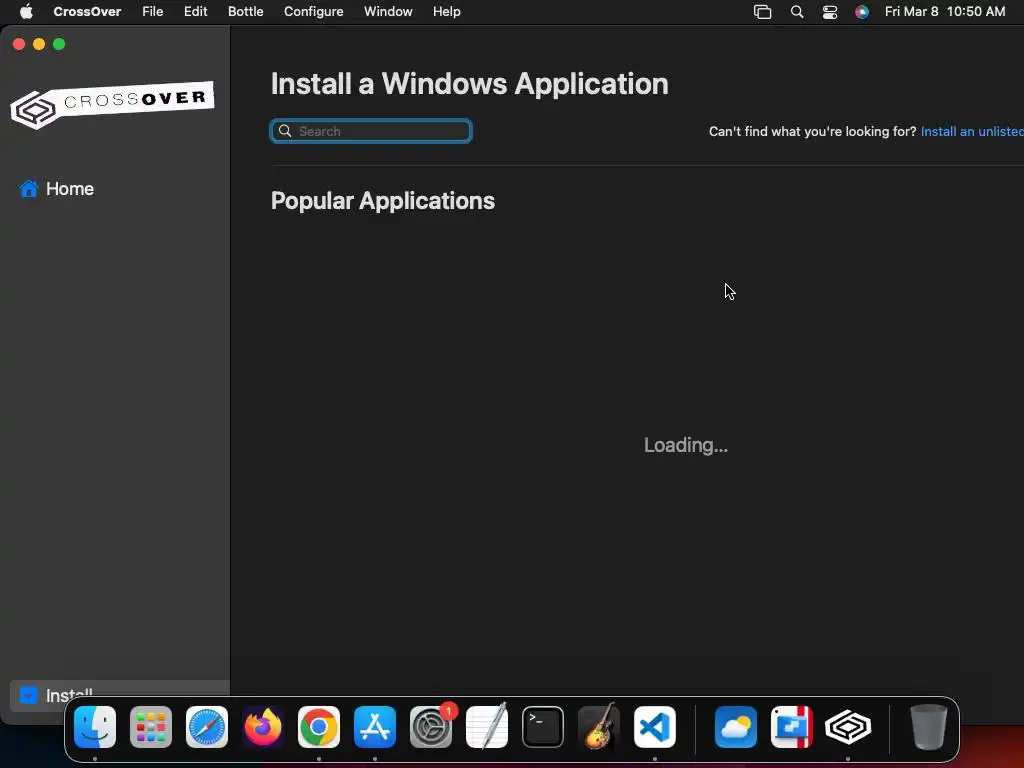Image resolution: width=1024 pixels, height=768 pixels.
Task: Click the CrossOver icon in the Dock
Action: [x=848, y=727]
